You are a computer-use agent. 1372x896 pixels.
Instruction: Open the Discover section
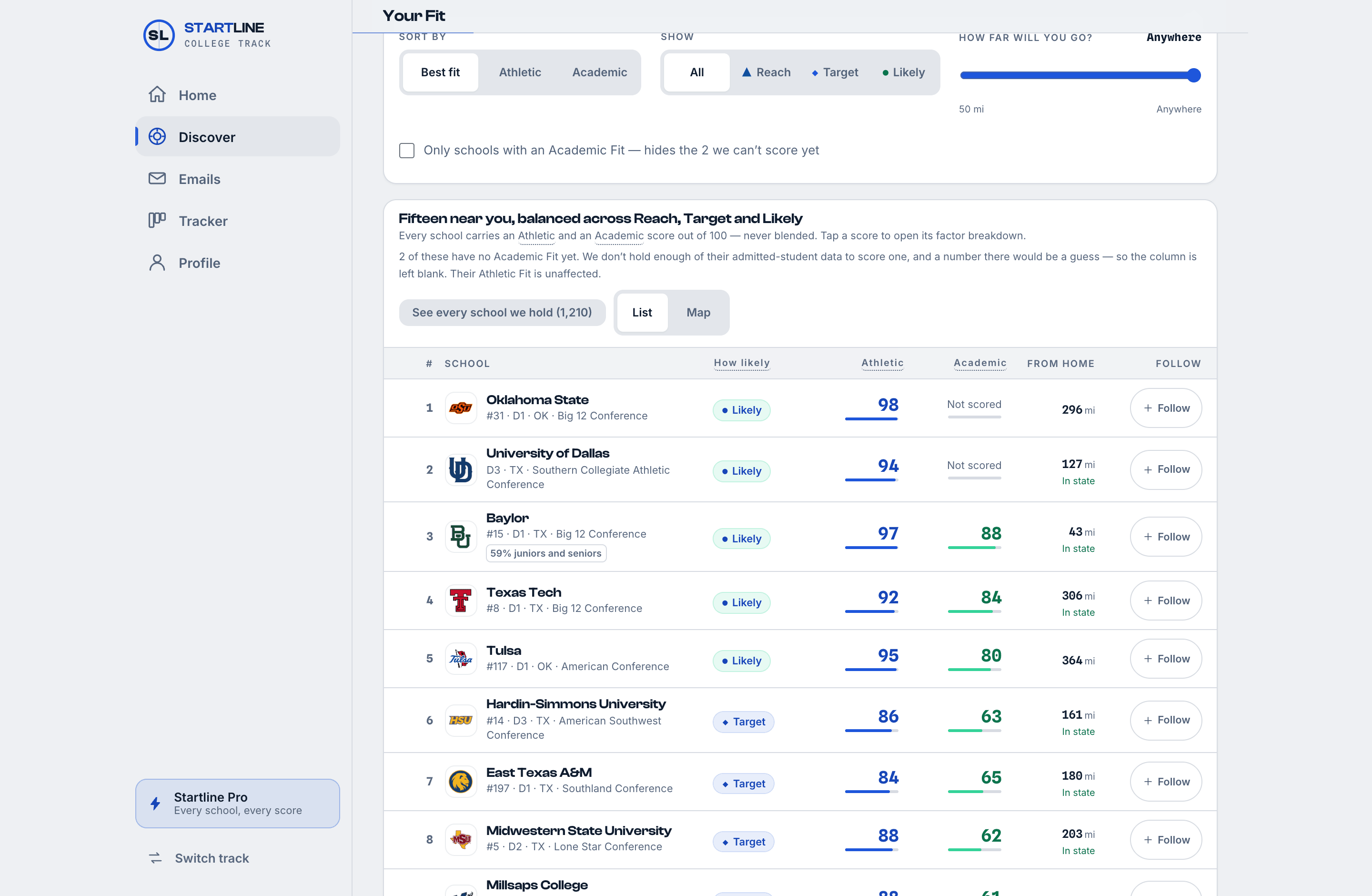(x=238, y=137)
